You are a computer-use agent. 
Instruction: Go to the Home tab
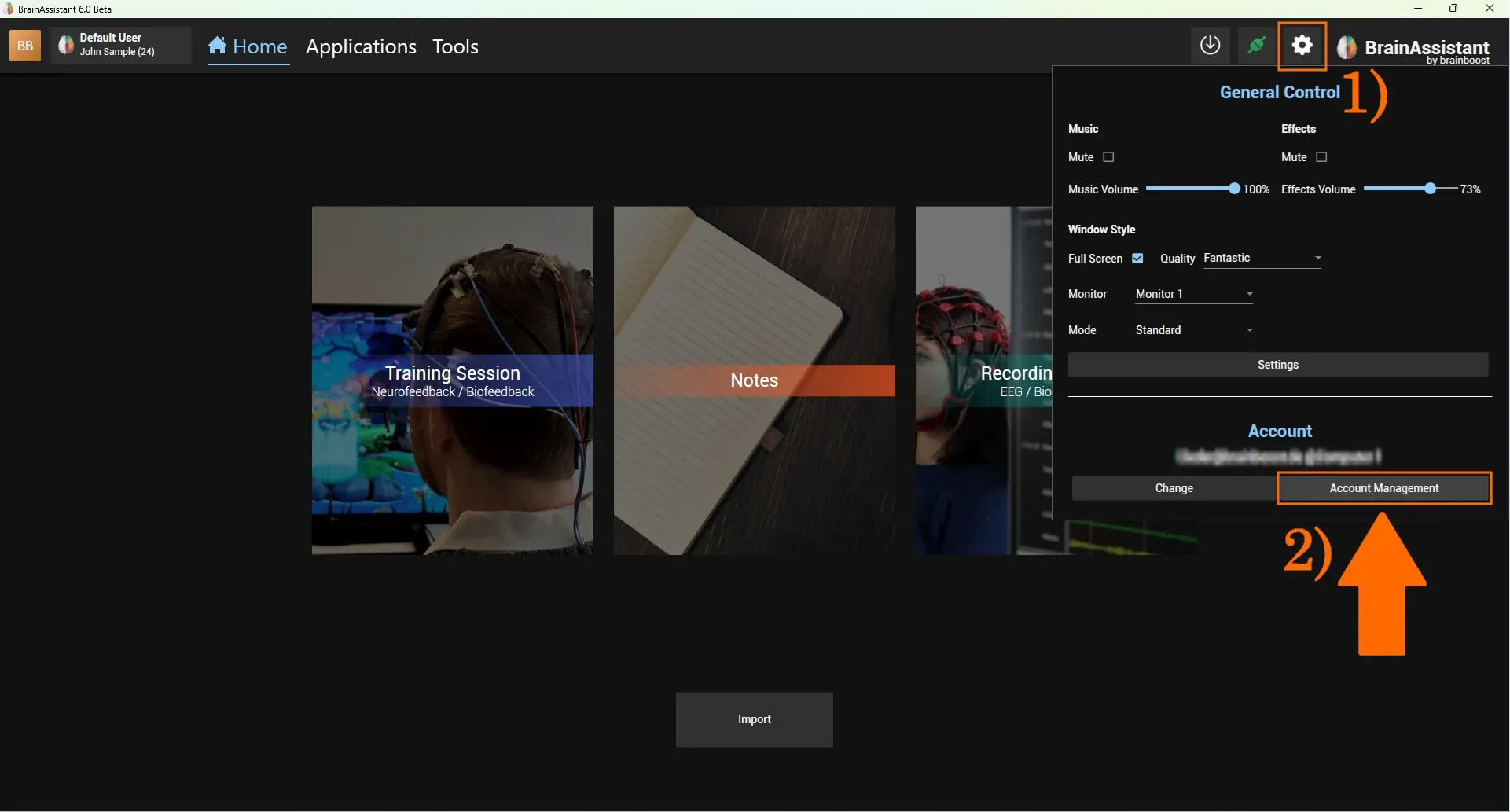pos(248,46)
